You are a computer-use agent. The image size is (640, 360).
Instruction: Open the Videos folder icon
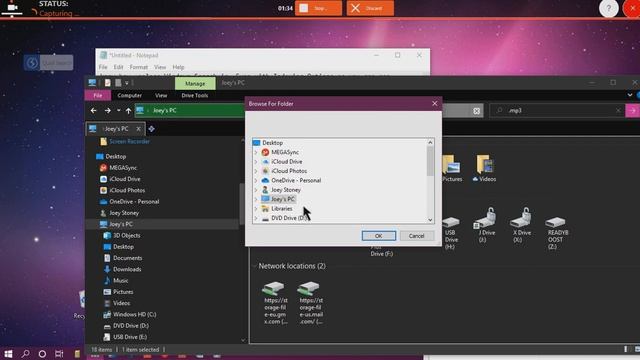point(485,168)
